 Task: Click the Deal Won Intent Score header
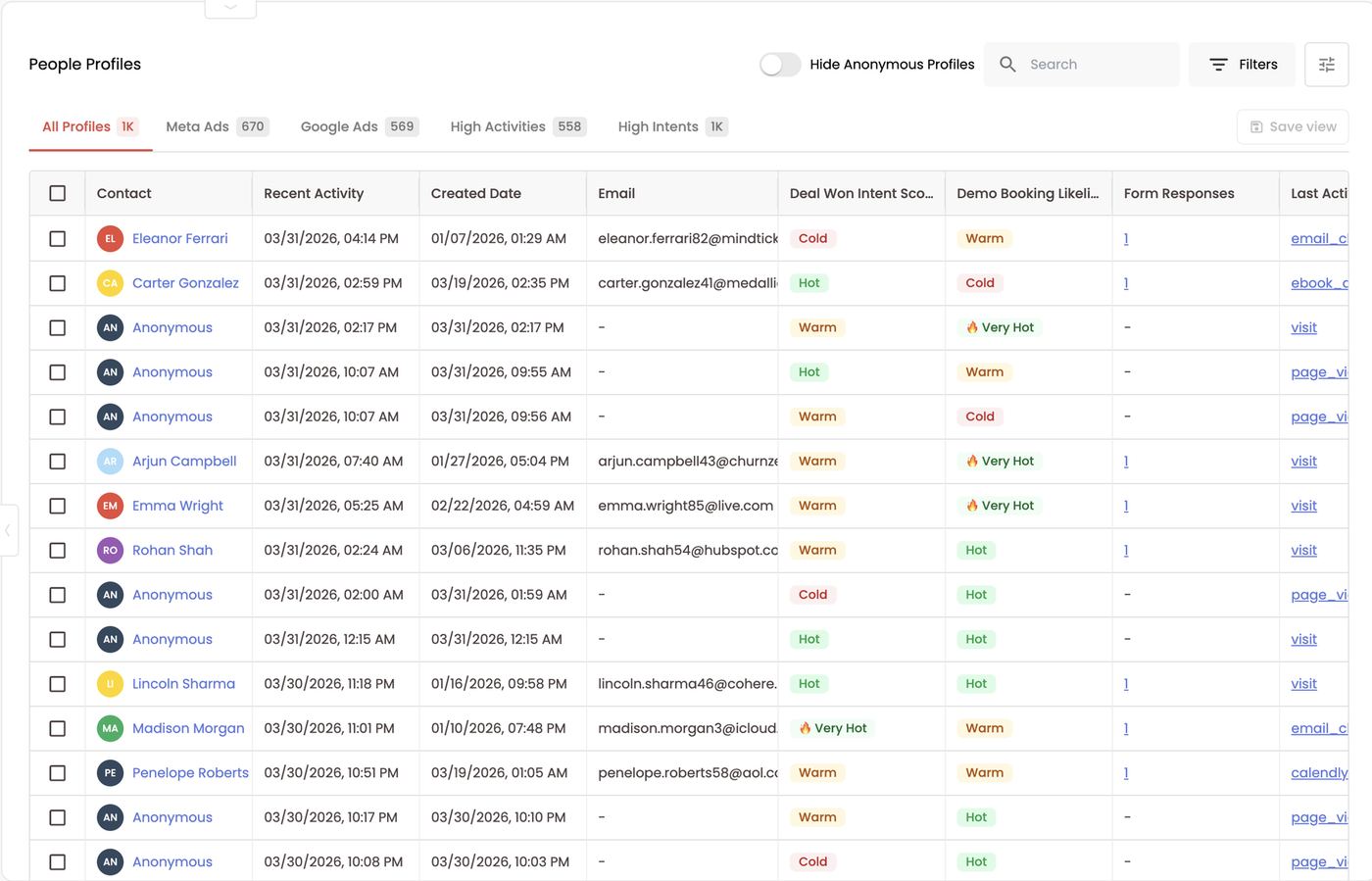861,193
